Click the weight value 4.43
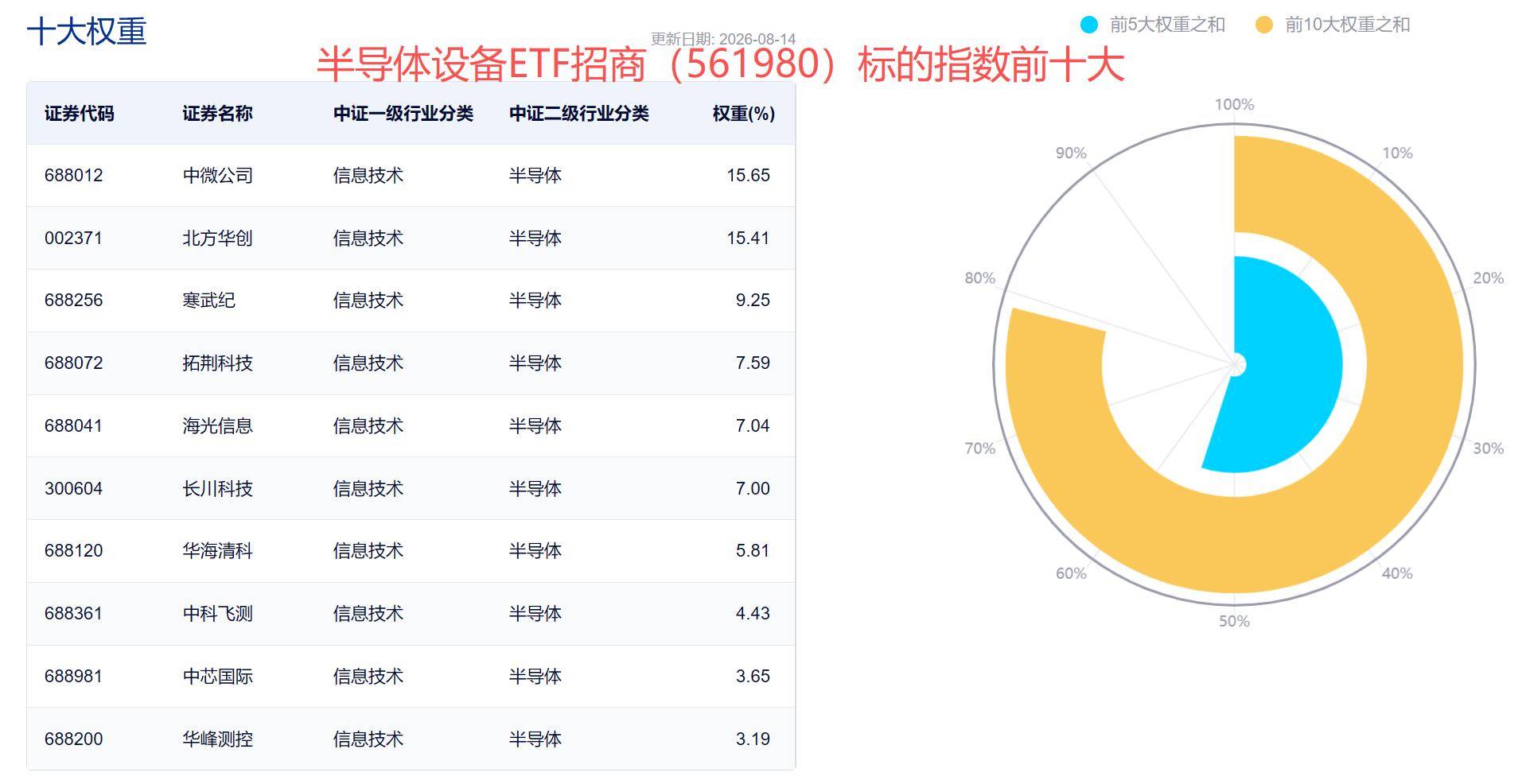The height and width of the screenshot is (784, 1526). [753, 614]
